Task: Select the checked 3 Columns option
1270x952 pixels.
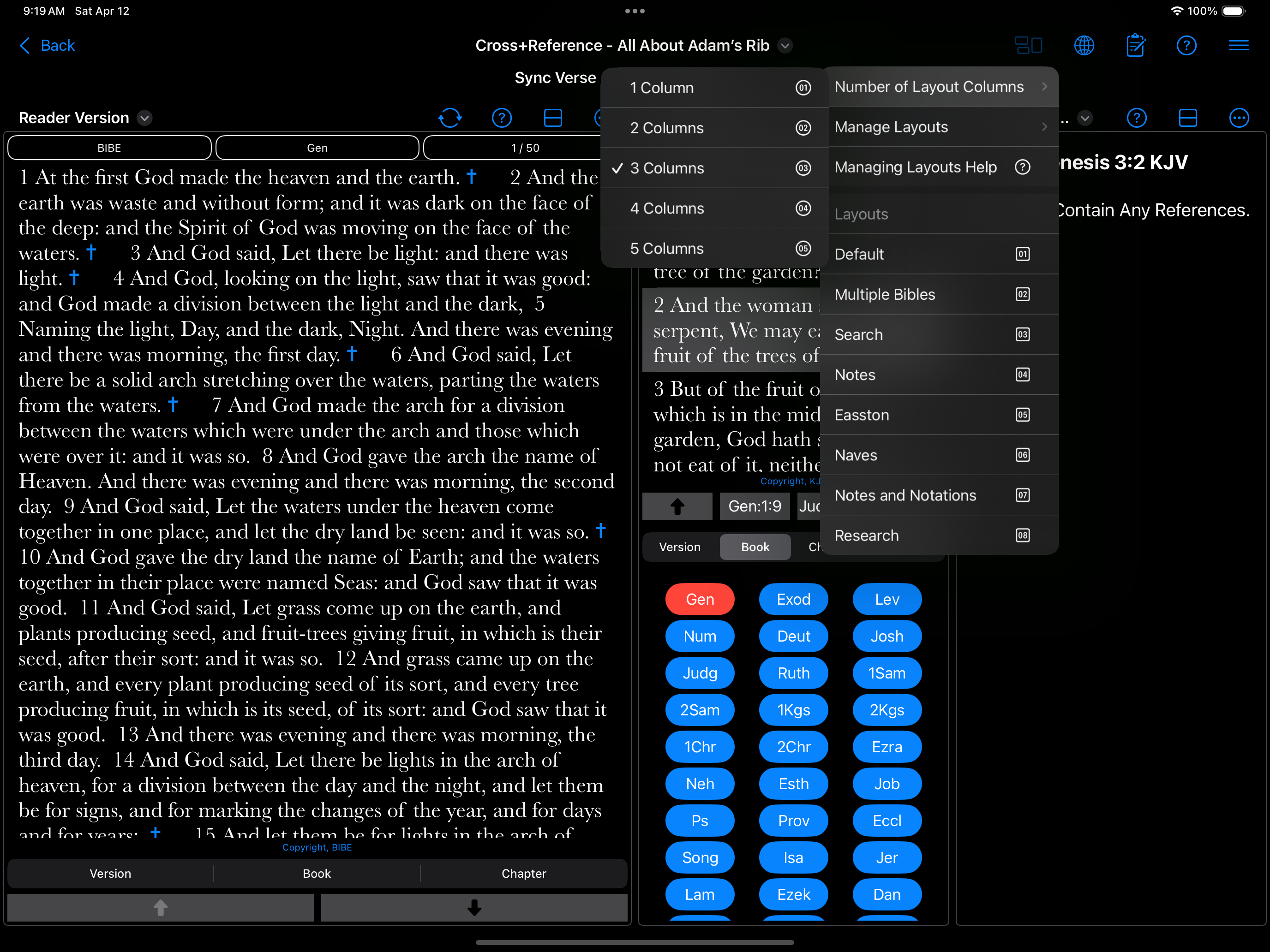Action: coord(715,168)
